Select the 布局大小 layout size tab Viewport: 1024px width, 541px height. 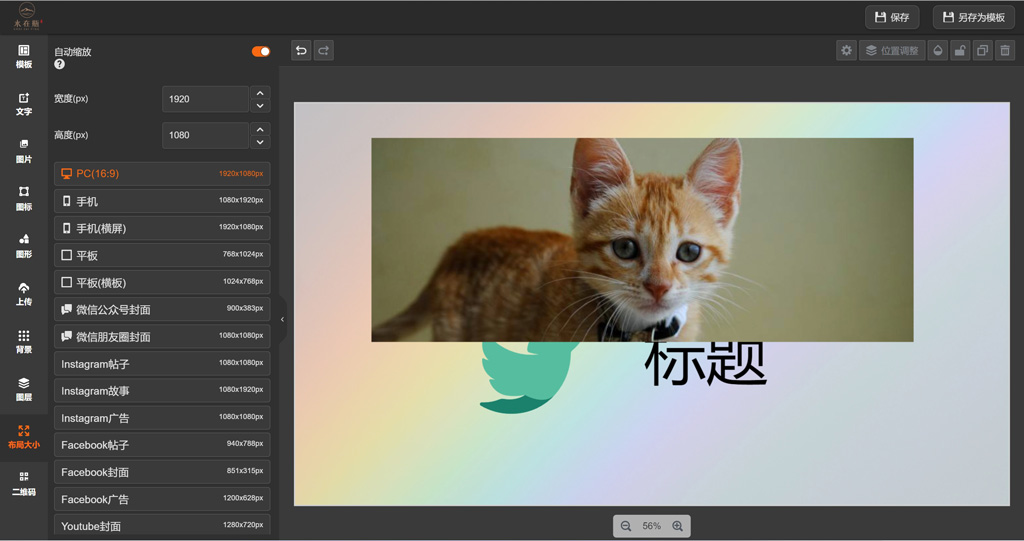click(24, 437)
